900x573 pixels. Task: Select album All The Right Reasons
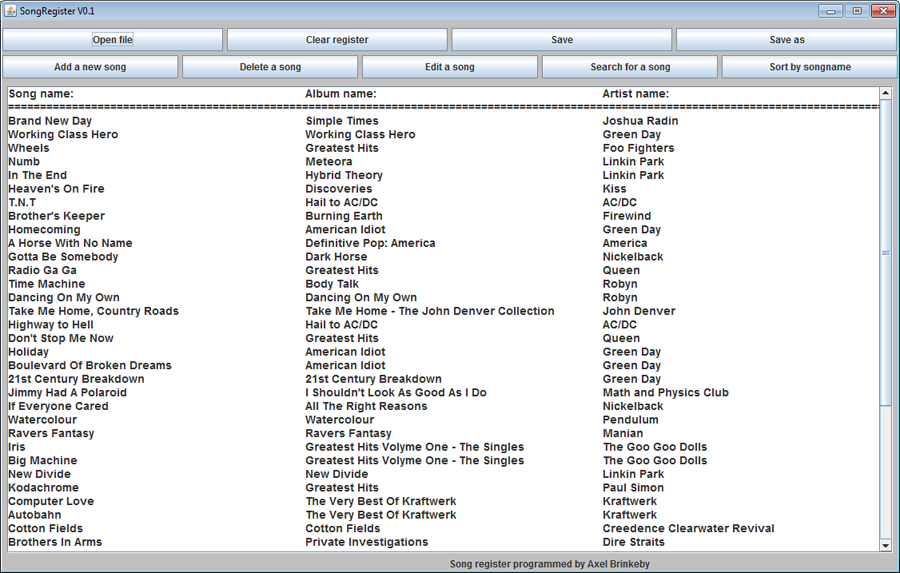366,406
